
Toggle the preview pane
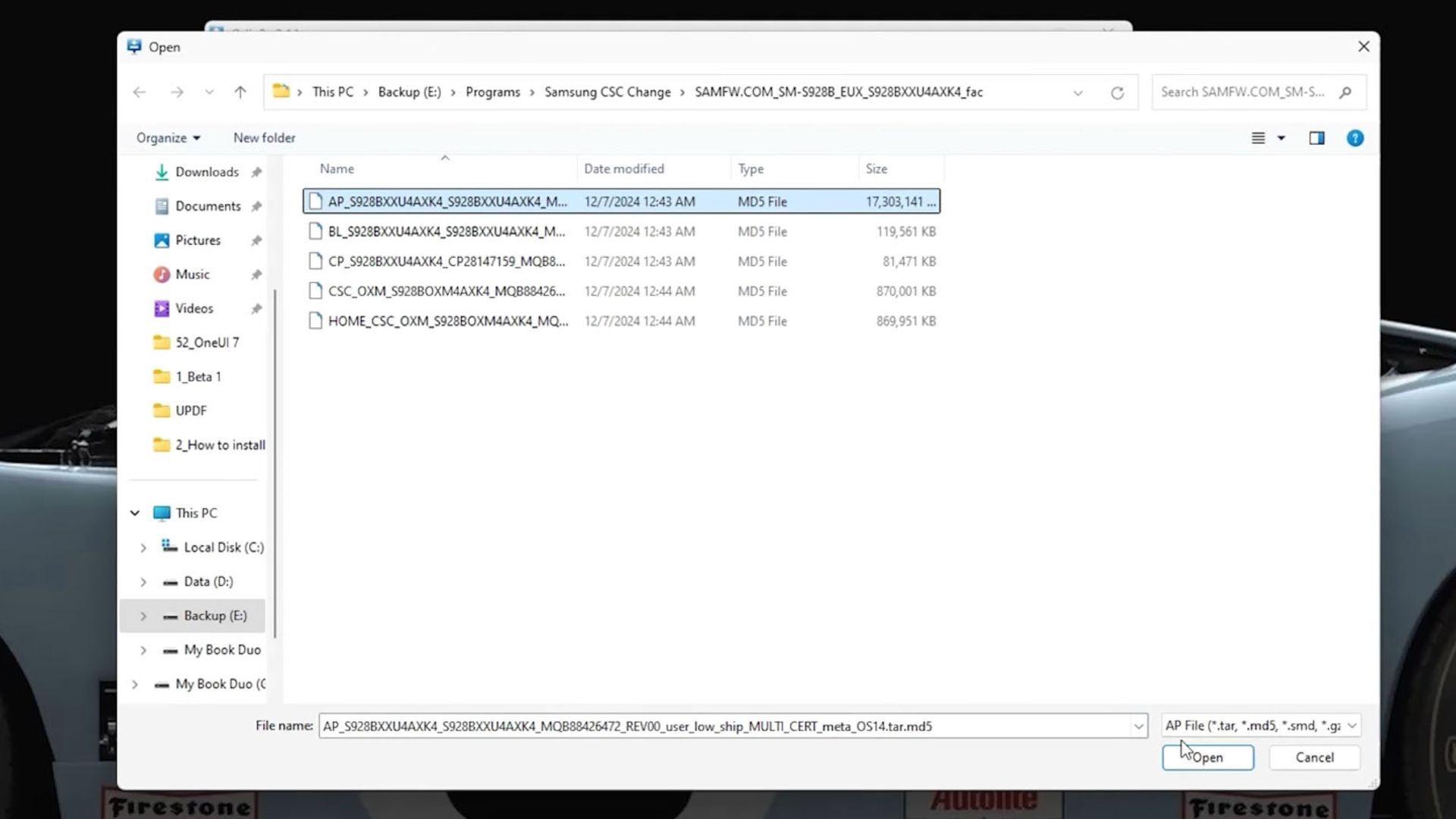pos(1316,138)
